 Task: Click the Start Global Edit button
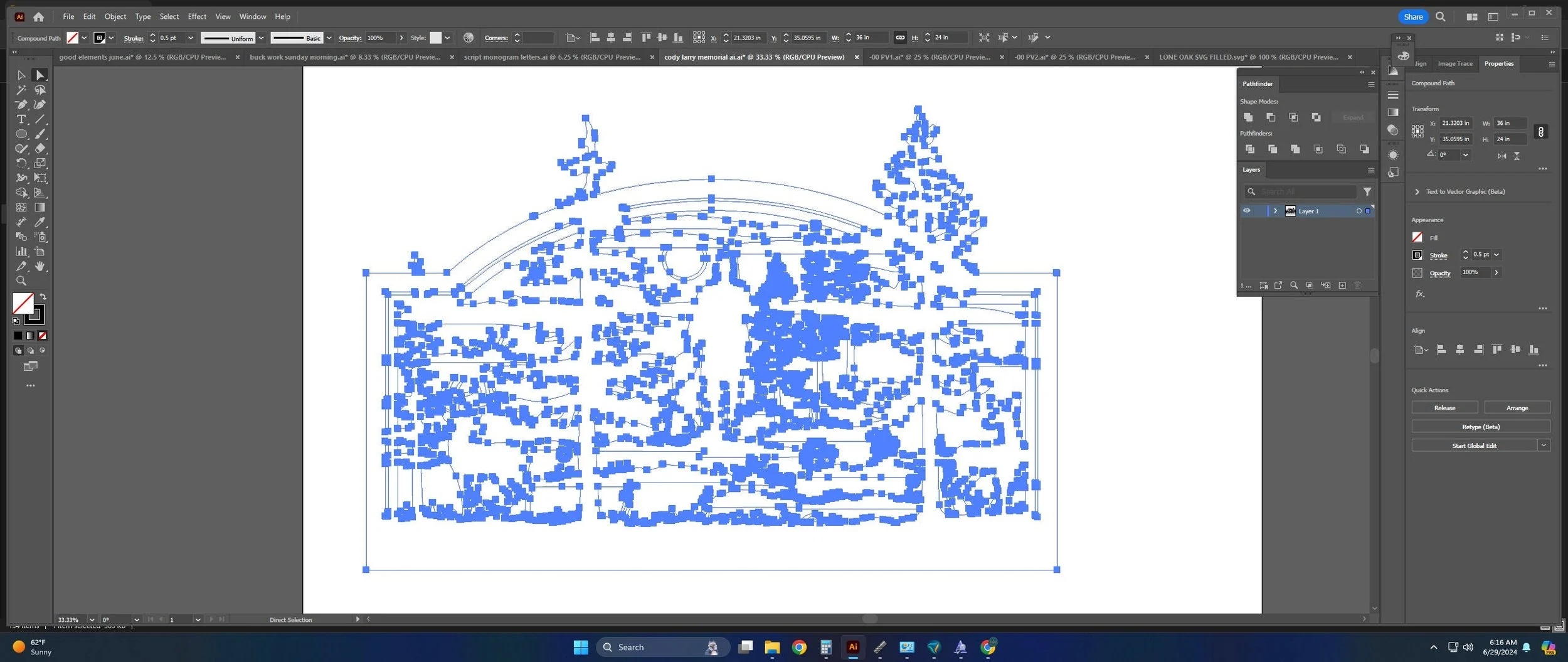click(x=1474, y=446)
